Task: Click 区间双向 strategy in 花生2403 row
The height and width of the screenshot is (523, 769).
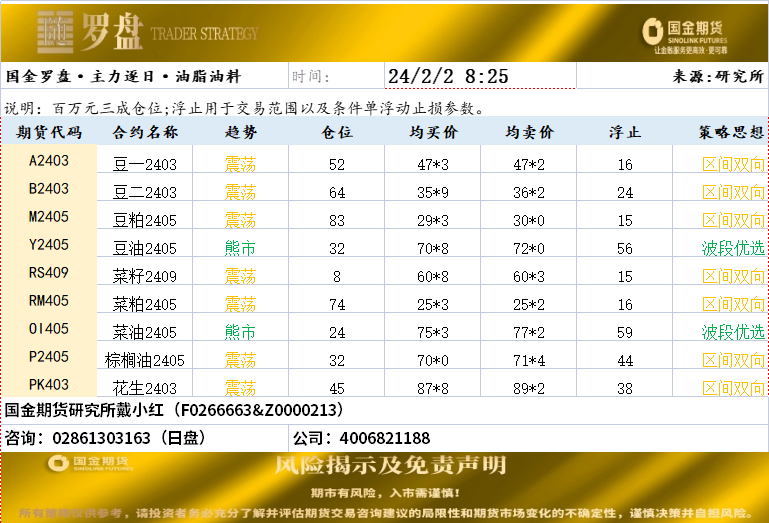Action: pos(733,388)
